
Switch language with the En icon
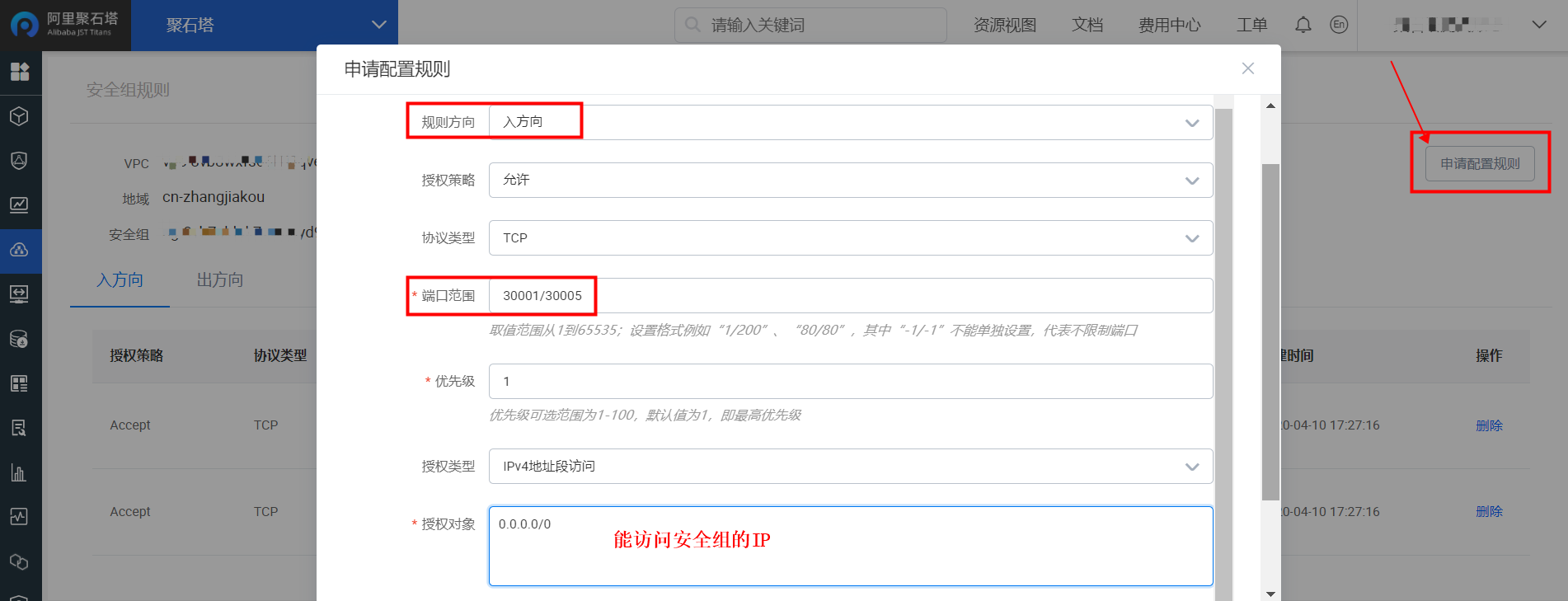[x=1339, y=25]
